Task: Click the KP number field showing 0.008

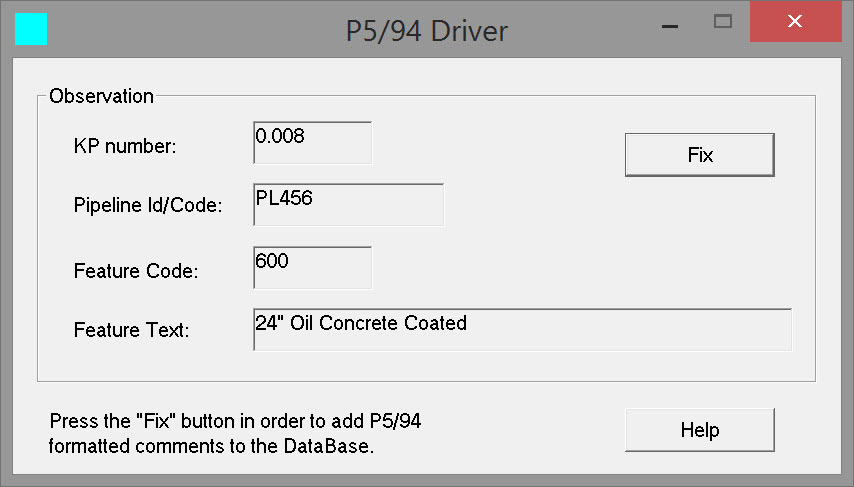Action: [x=313, y=143]
